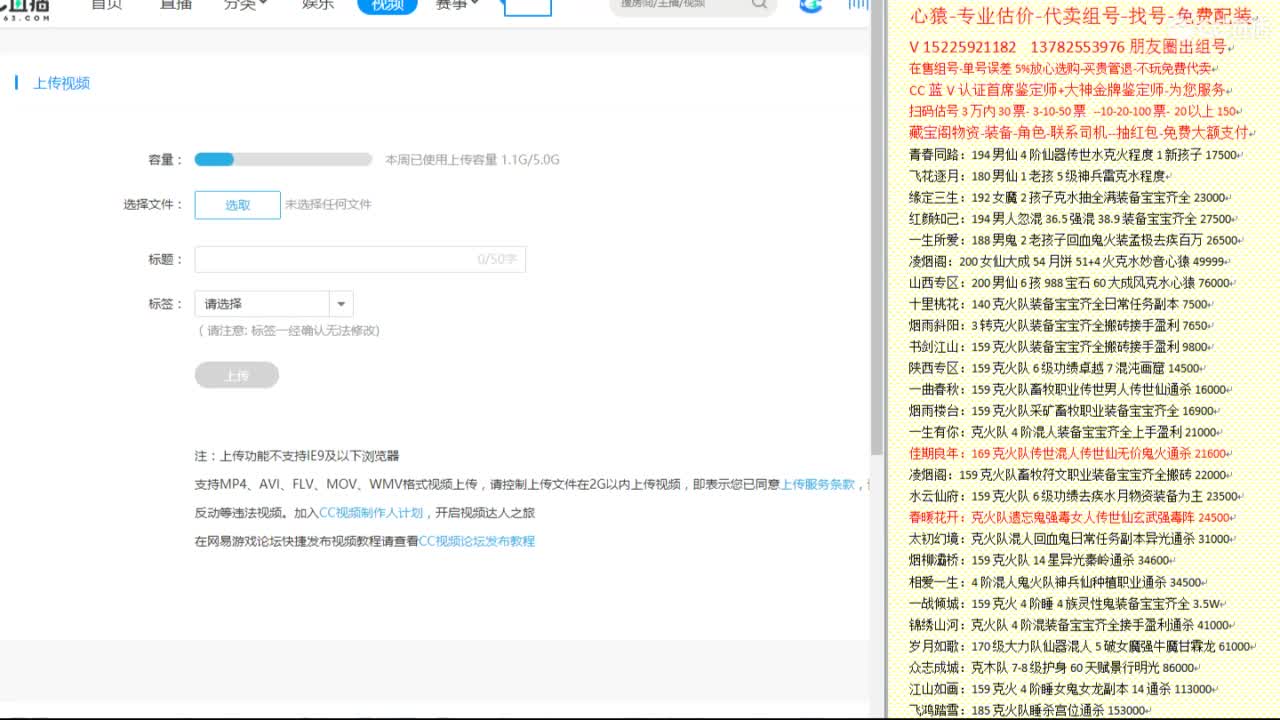Select the highlighted 视频 tab
This screenshot has height=720, width=1280.
387,6
